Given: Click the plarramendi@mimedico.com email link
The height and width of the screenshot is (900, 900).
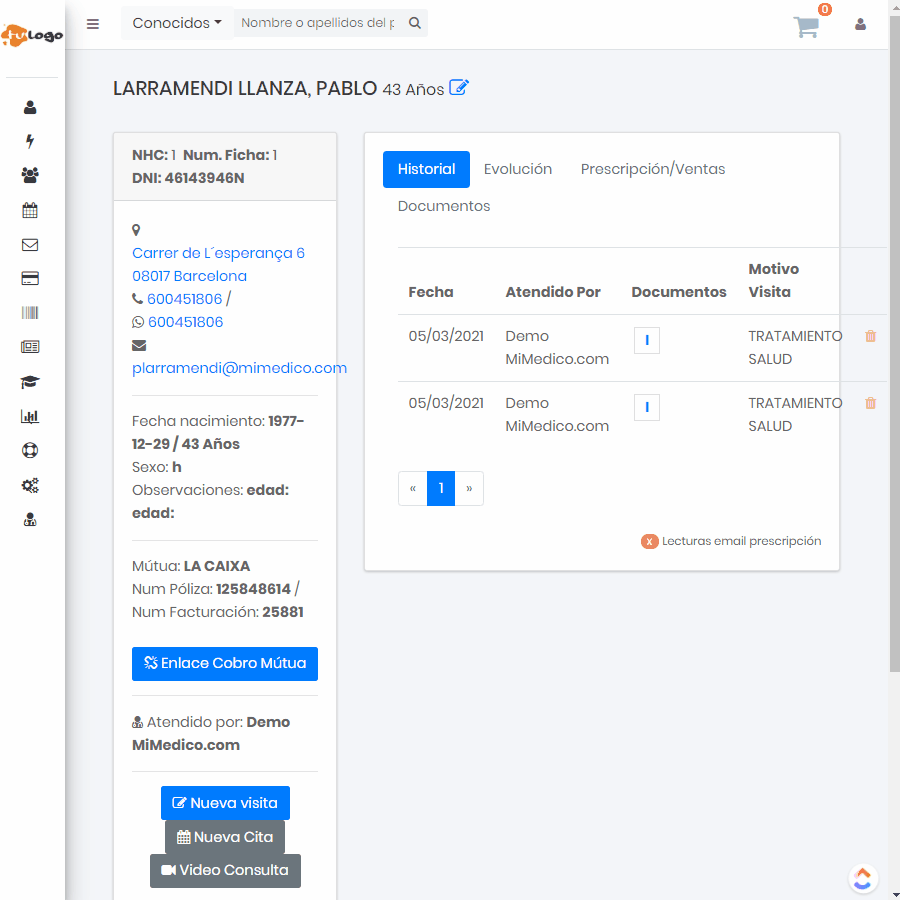Looking at the screenshot, I should (x=239, y=368).
